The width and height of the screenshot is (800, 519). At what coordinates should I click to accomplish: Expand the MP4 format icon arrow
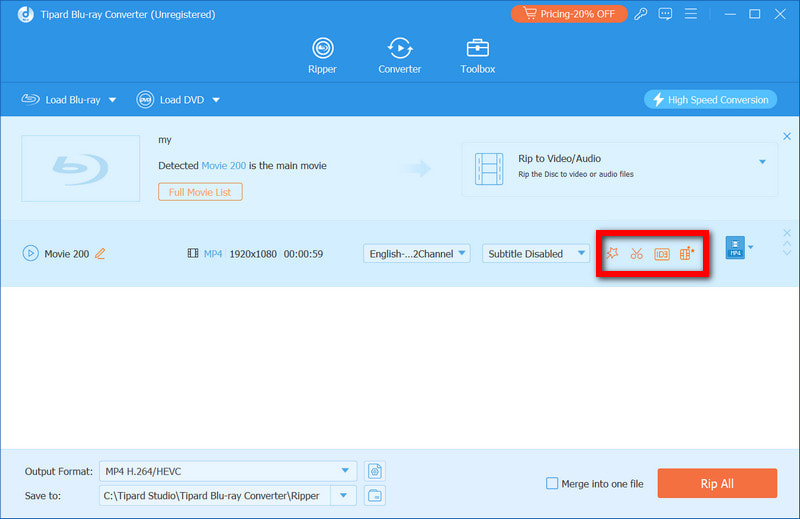tap(751, 248)
